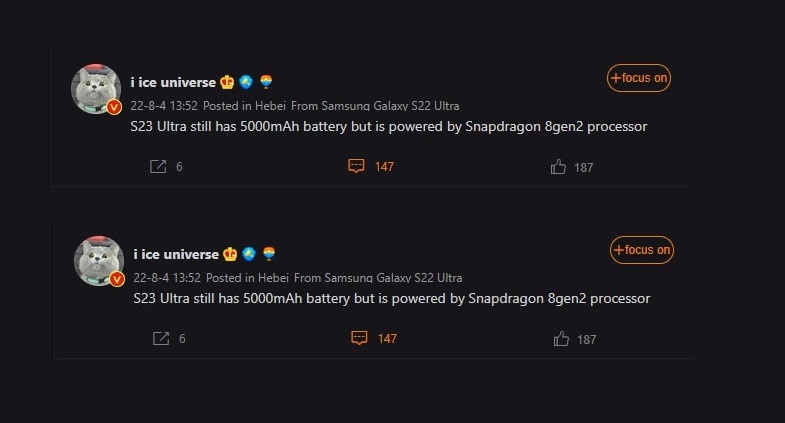785x423 pixels.
Task: Open 'i ice universe' profile name in second post
Action: tap(176, 254)
